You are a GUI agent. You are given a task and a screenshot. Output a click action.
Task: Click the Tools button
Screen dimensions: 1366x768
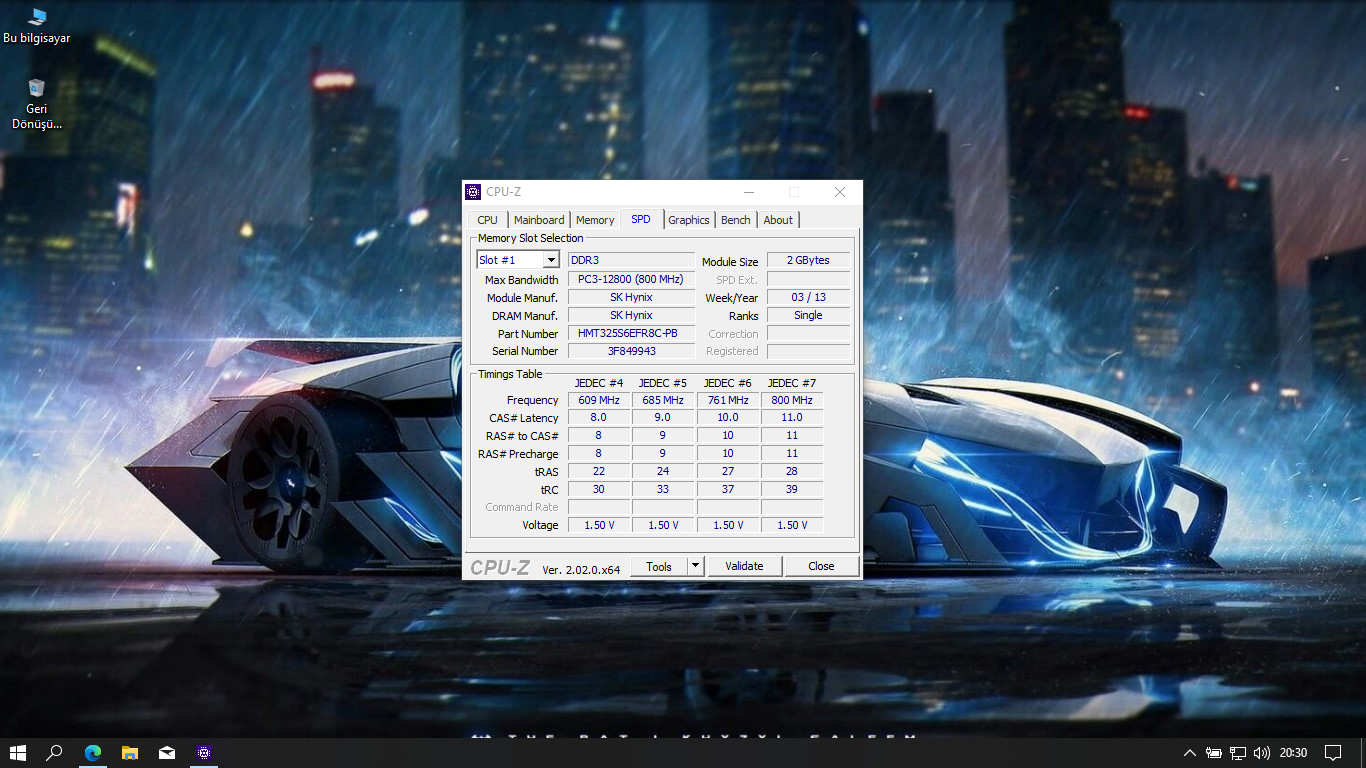coord(659,566)
